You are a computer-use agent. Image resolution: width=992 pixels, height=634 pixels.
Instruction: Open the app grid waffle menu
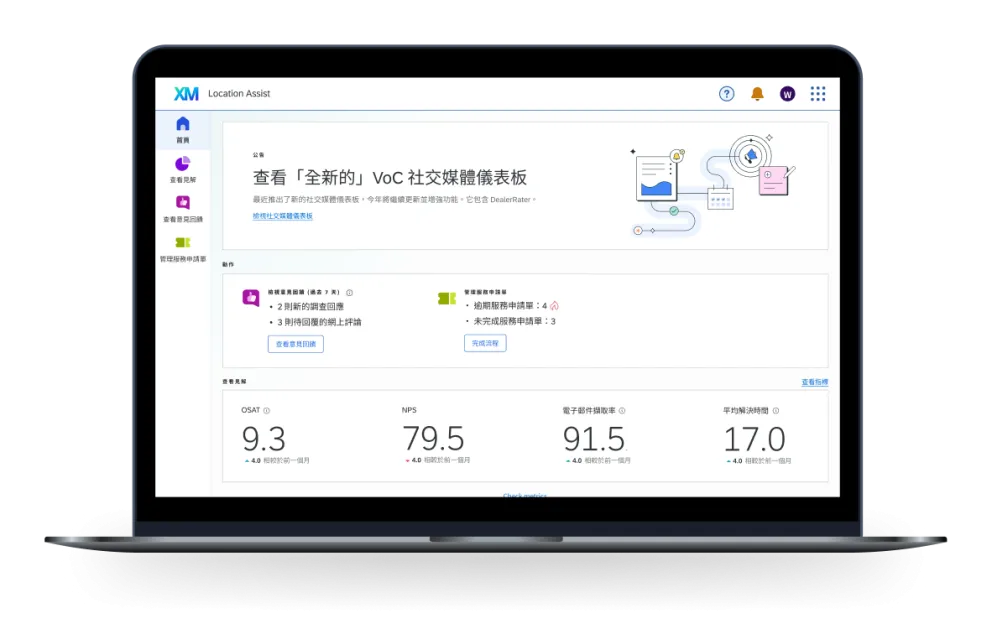(817, 93)
